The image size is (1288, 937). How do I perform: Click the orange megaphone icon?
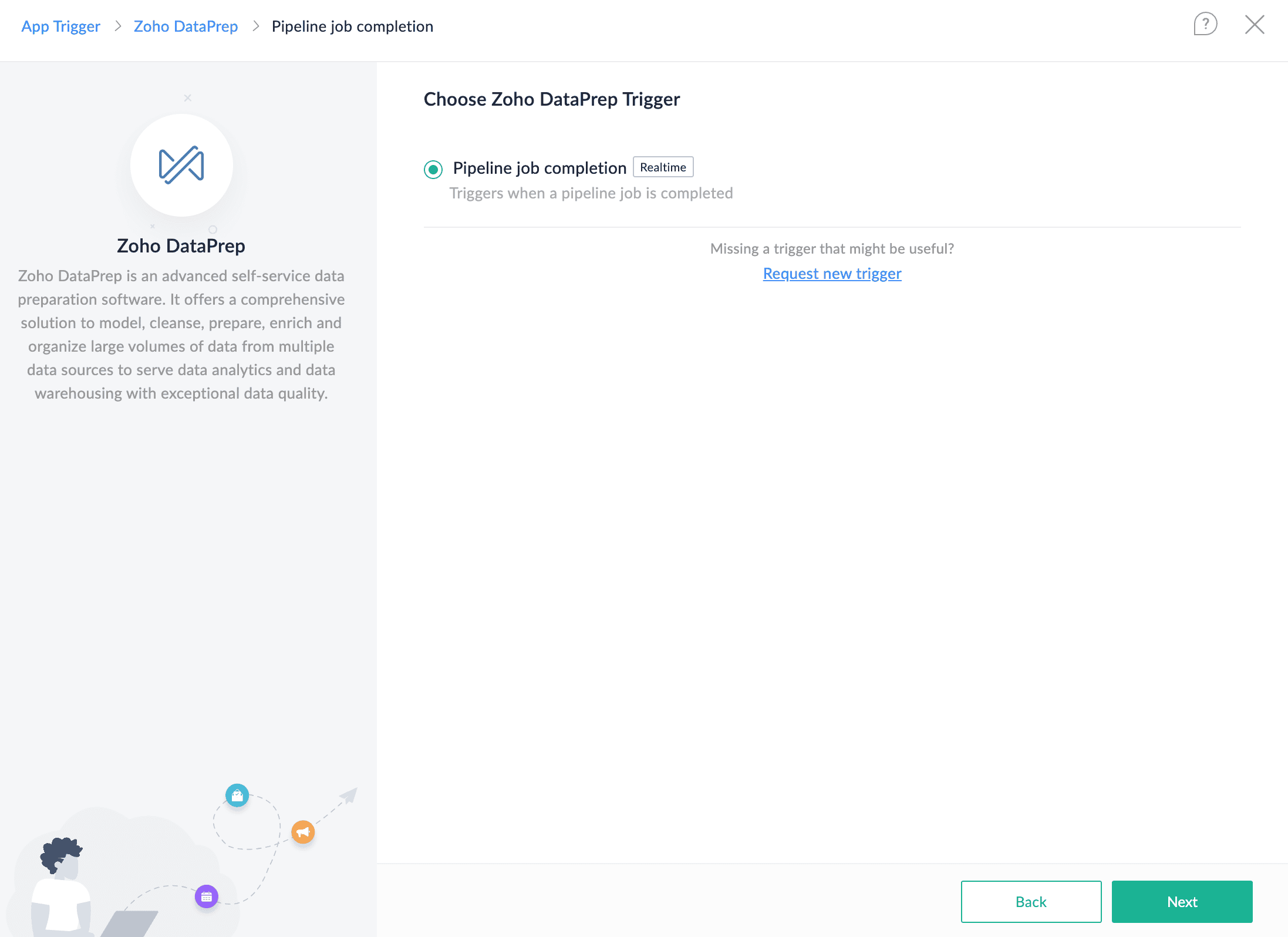click(x=303, y=832)
